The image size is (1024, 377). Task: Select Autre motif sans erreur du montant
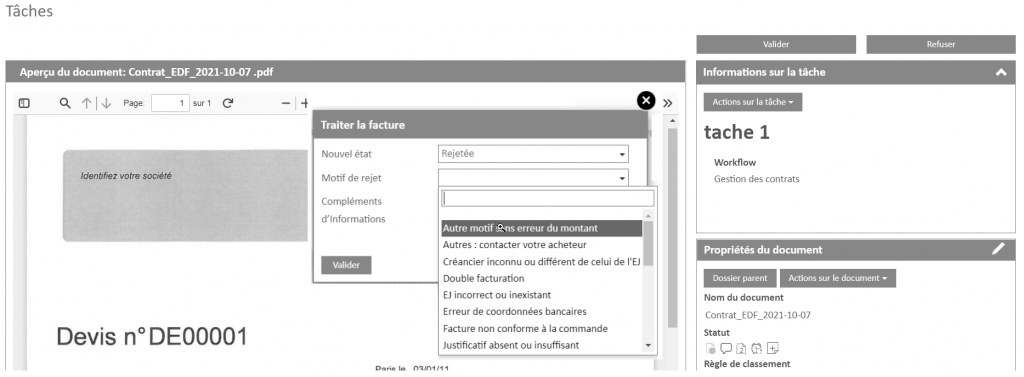click(x=541, y=229)
